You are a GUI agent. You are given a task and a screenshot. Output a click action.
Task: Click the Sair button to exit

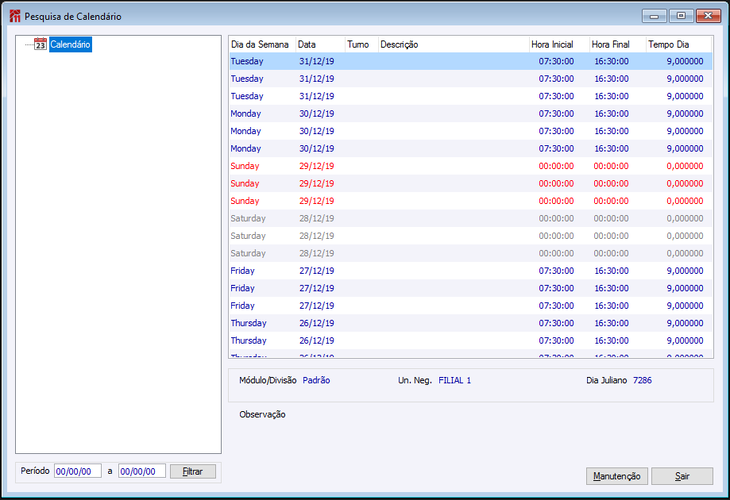click(x=682, y=476)
